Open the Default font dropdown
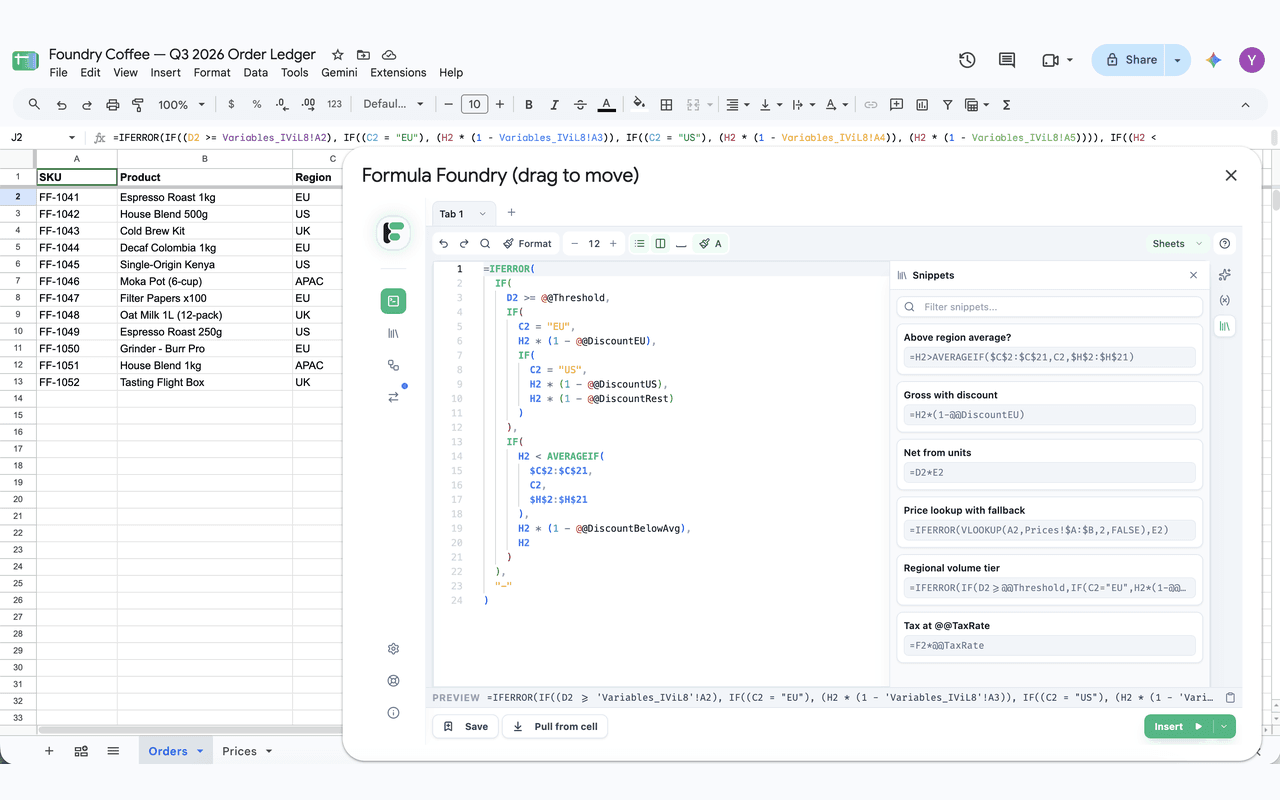The image size is (1280, 800). [x=393, y=104]
